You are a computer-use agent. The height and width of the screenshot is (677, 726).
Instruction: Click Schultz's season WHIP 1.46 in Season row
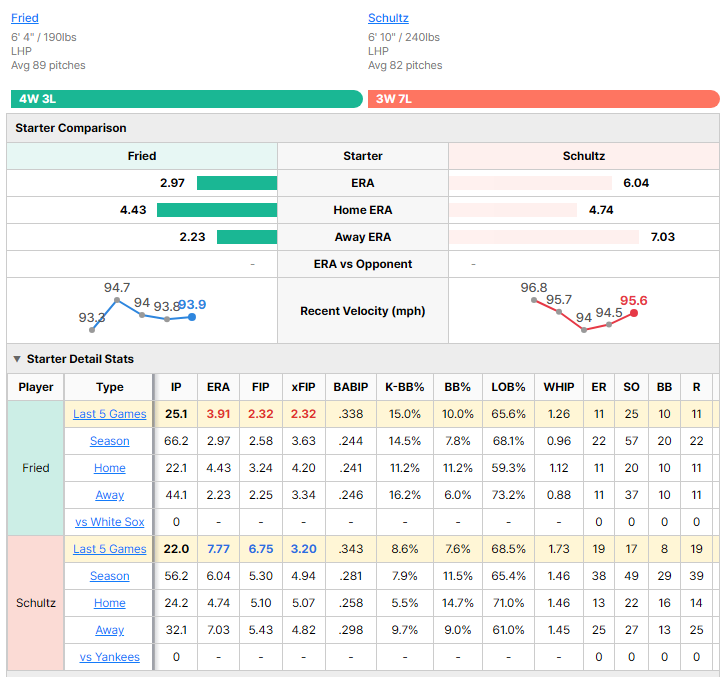559,576
